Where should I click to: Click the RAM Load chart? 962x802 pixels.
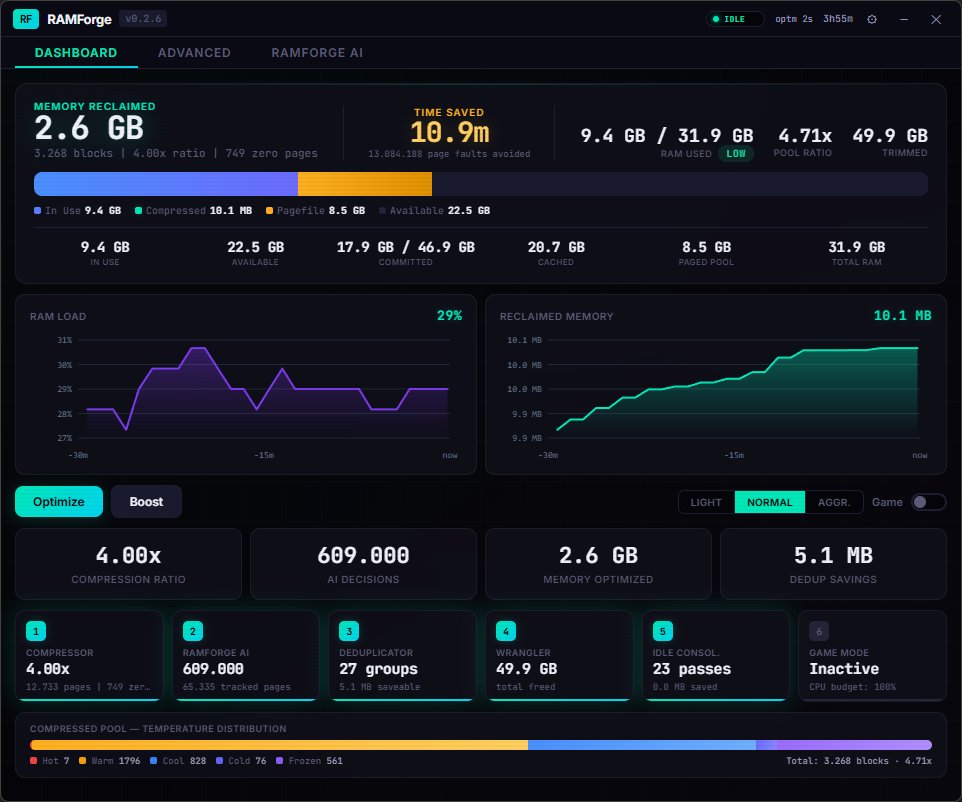pyautogui.click(x=245, y=385)
